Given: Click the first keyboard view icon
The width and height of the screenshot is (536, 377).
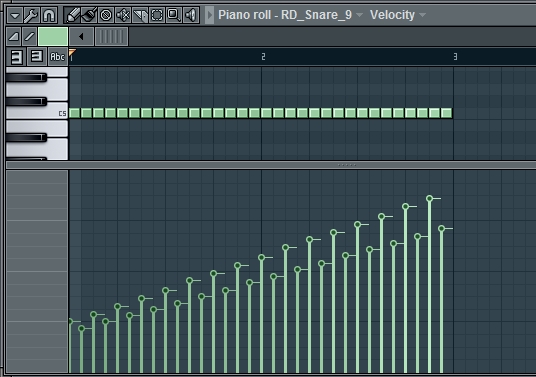Looking at the screenshot, I should 16,57.
